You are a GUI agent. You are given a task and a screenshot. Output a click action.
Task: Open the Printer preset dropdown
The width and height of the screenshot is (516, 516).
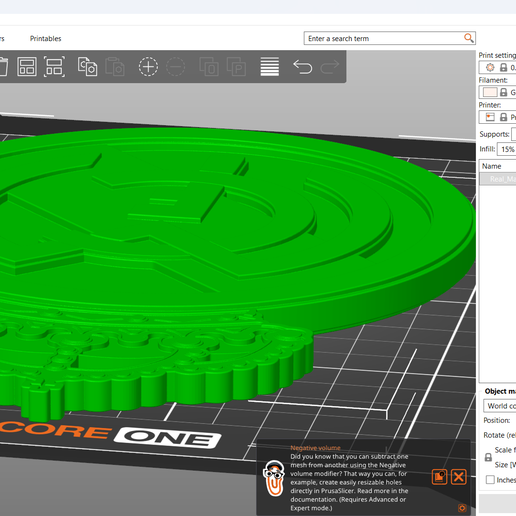tap(497, 117)
